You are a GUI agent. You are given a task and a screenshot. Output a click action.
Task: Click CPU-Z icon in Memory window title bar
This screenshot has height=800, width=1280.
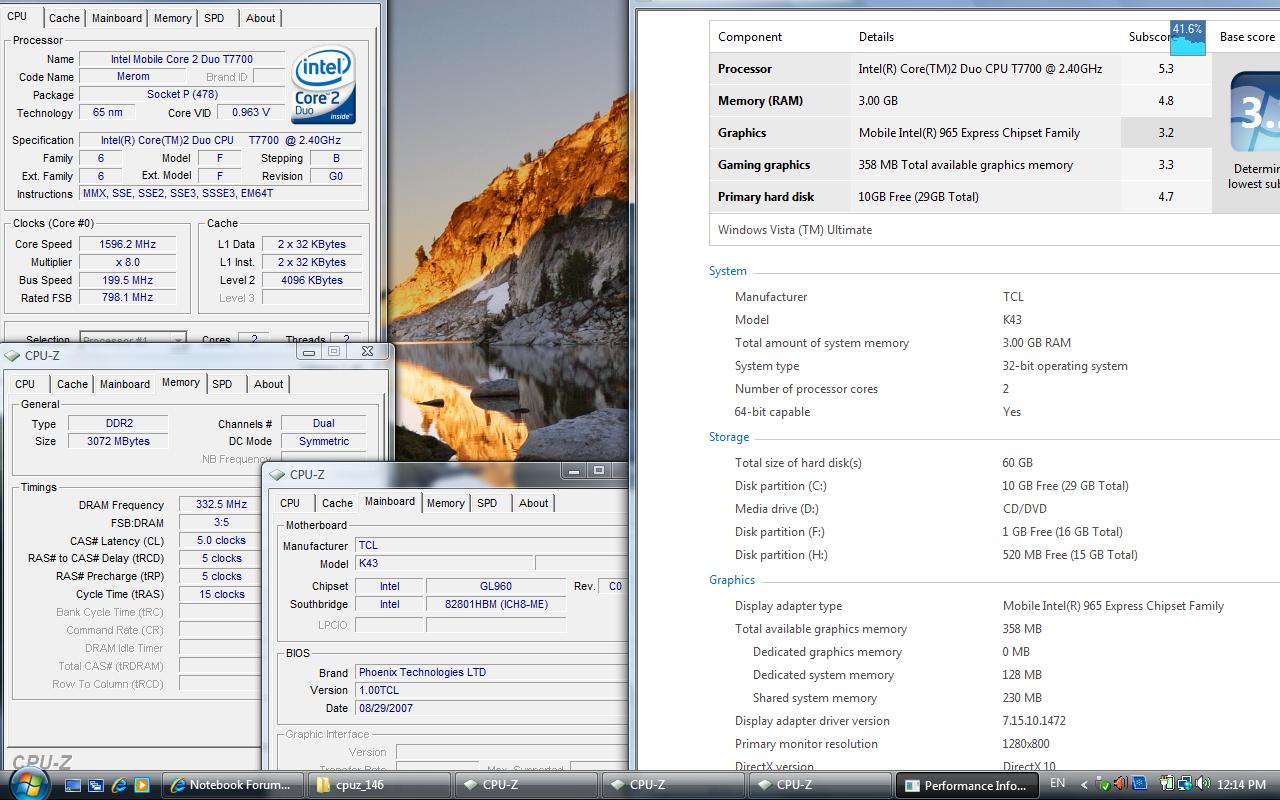13,355
